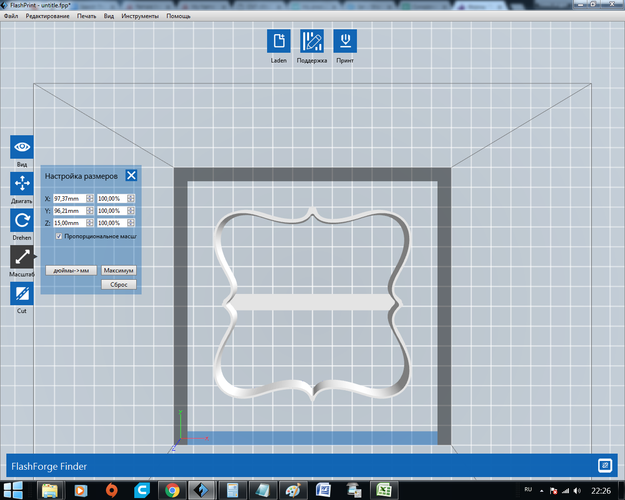
Task: Toggle the Пропорциональное масштабирование checkbox
Action: (59, 236)
